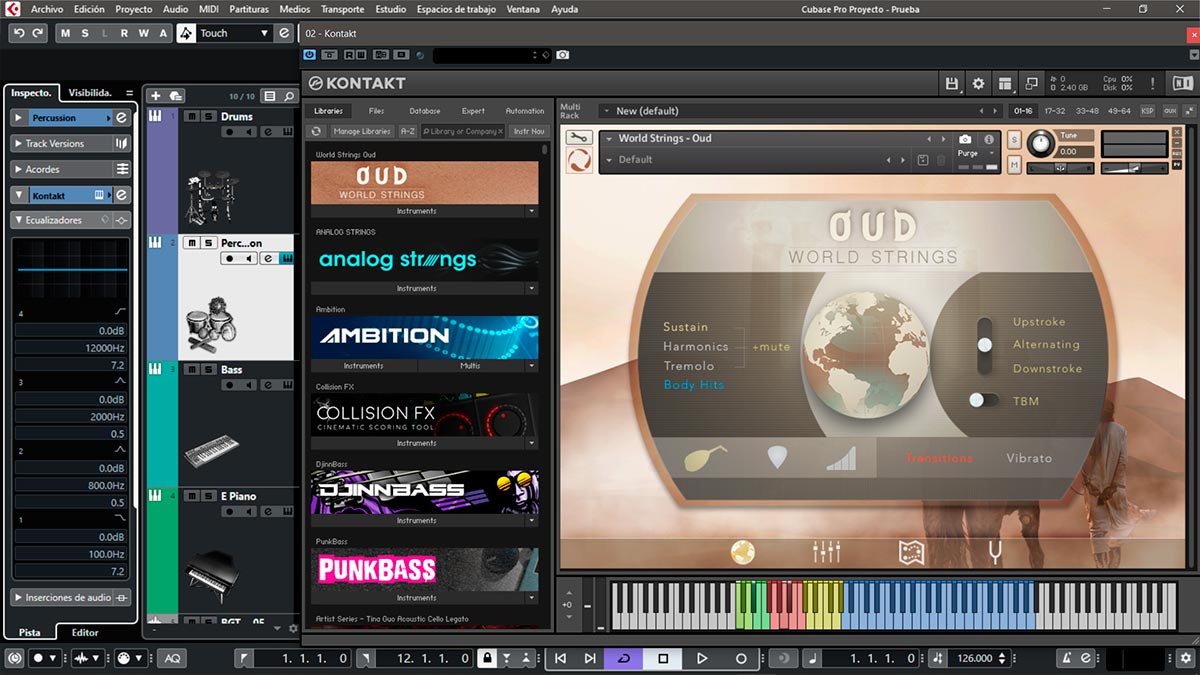Image resolution: width=1200 pixels, height=675 pixels.
Task: Expand Inserciones de audio section
Action: click(19, 598)
